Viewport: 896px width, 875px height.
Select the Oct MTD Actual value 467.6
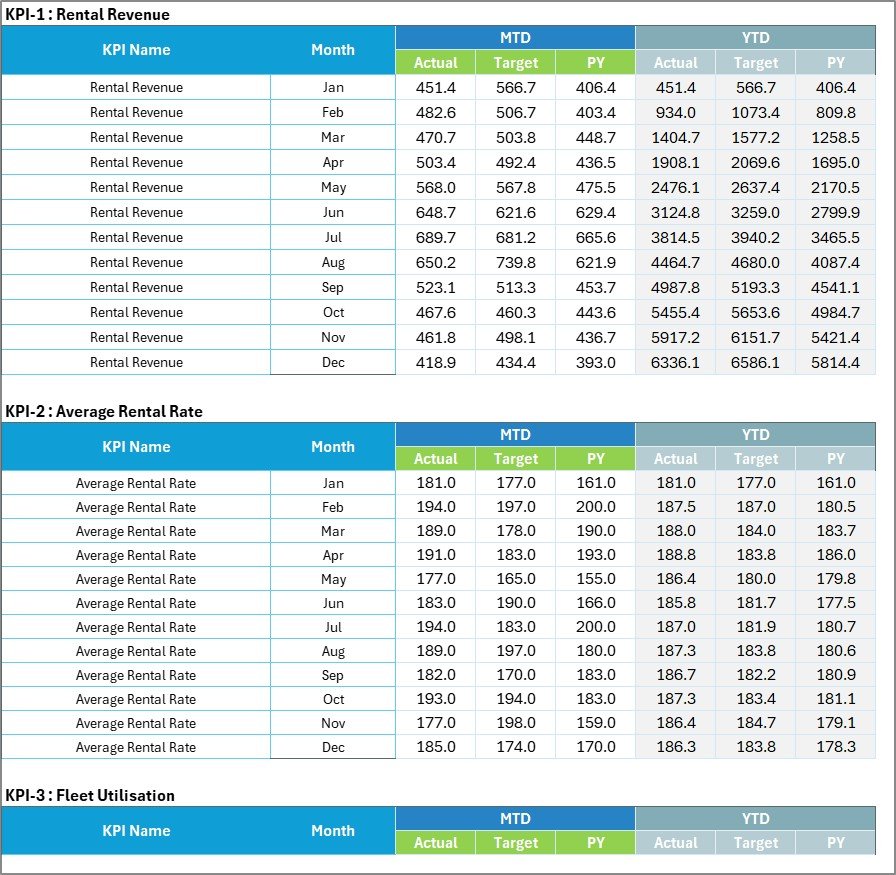click(x=435, y=313)
